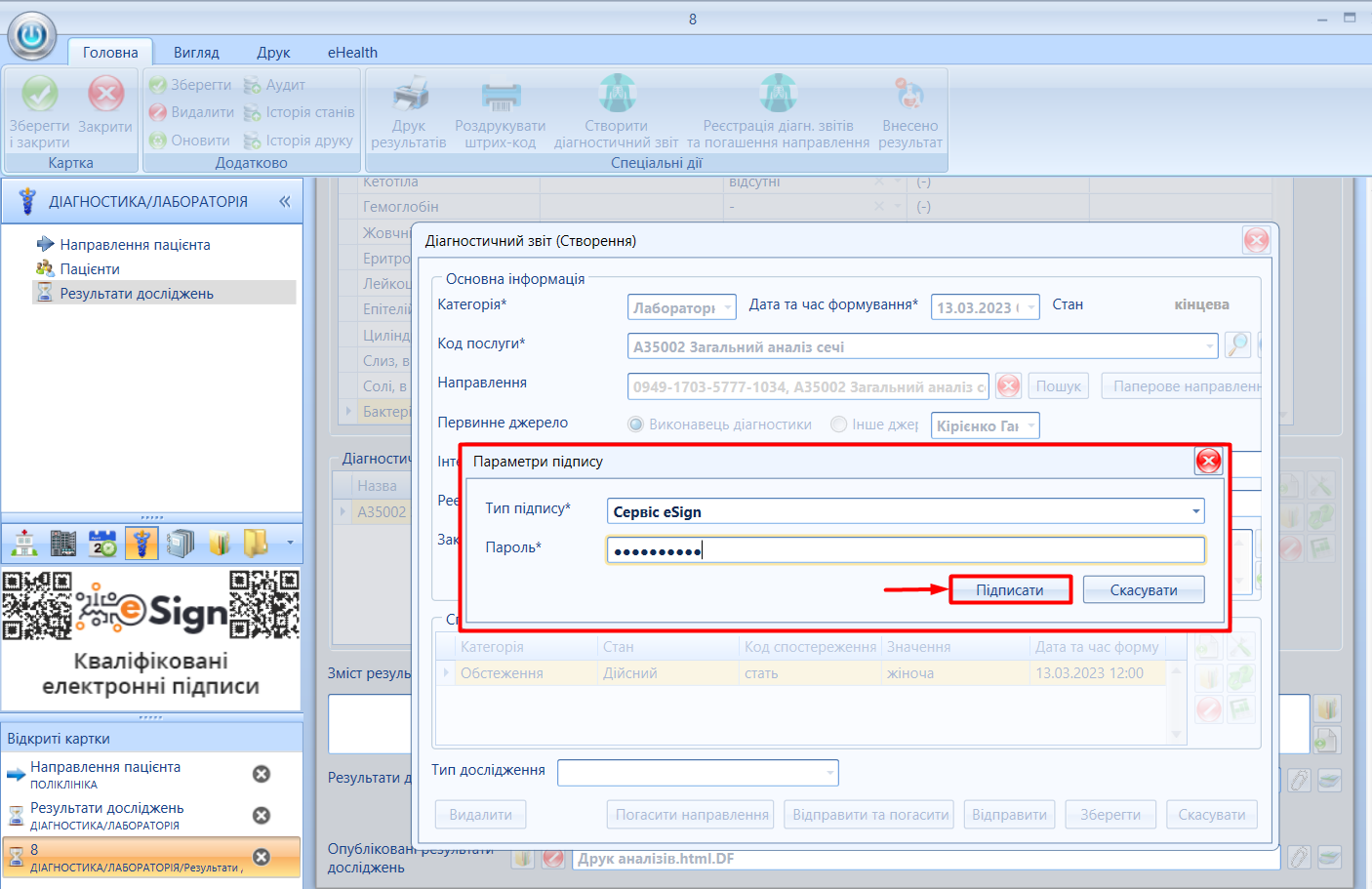This screenshot has width=1372, height=889.
Task: Open the Друк ribbon tab
Action: click(273, 53)
